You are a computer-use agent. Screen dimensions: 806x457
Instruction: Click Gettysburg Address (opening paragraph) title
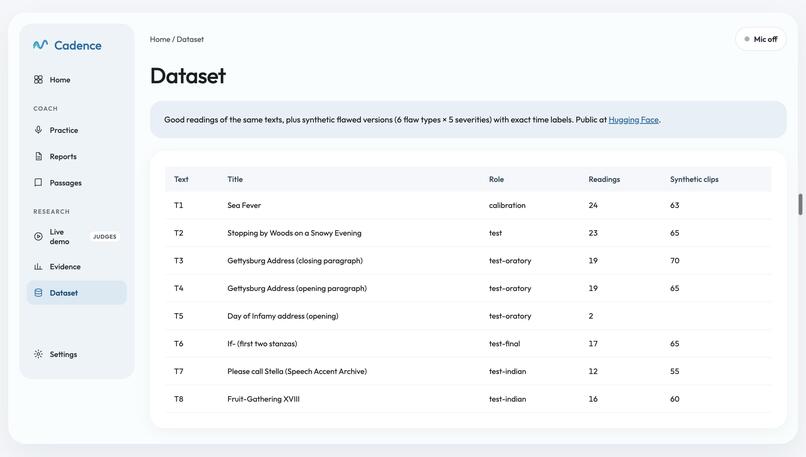(x=297, y=288)
